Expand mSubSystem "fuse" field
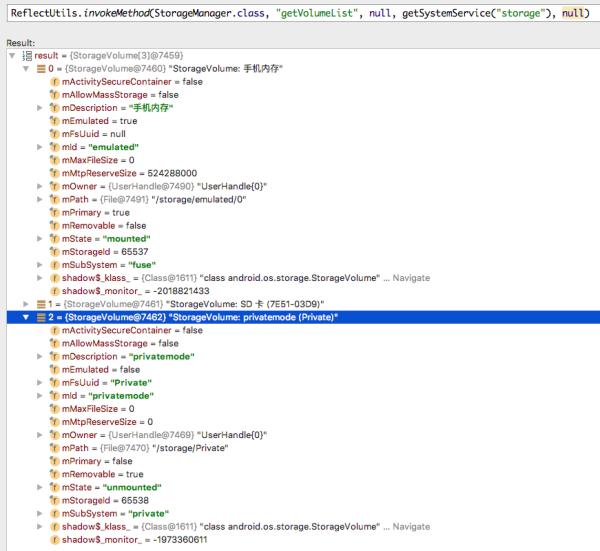600x551 pixels. coord(39,265)
